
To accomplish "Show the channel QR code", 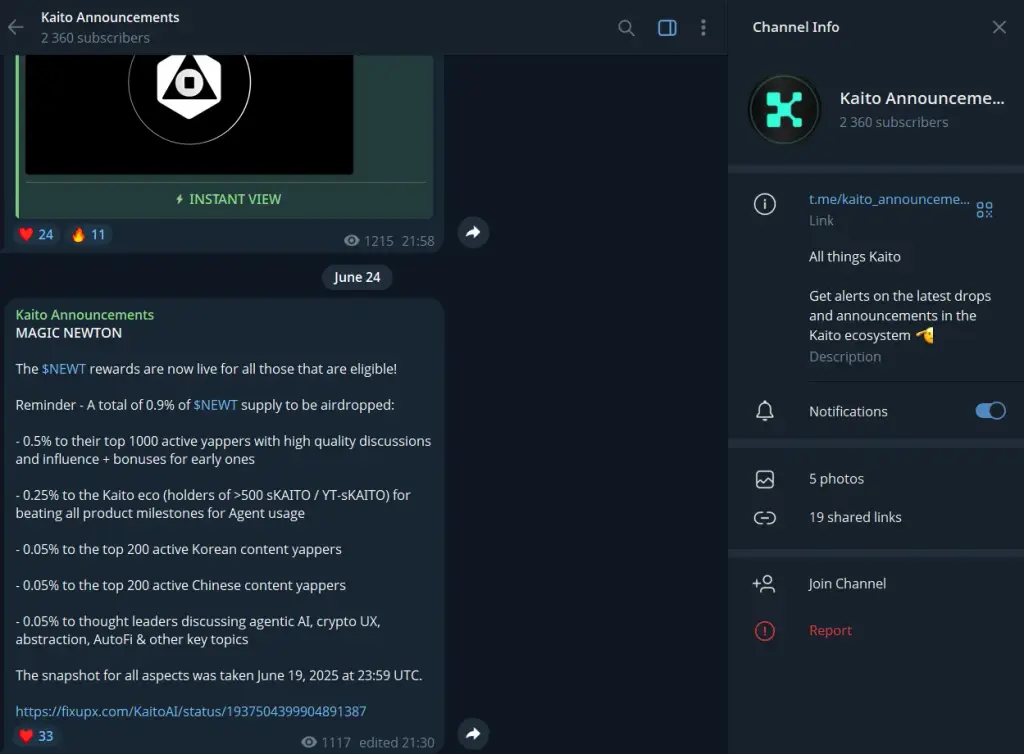I will coord(984,209).
